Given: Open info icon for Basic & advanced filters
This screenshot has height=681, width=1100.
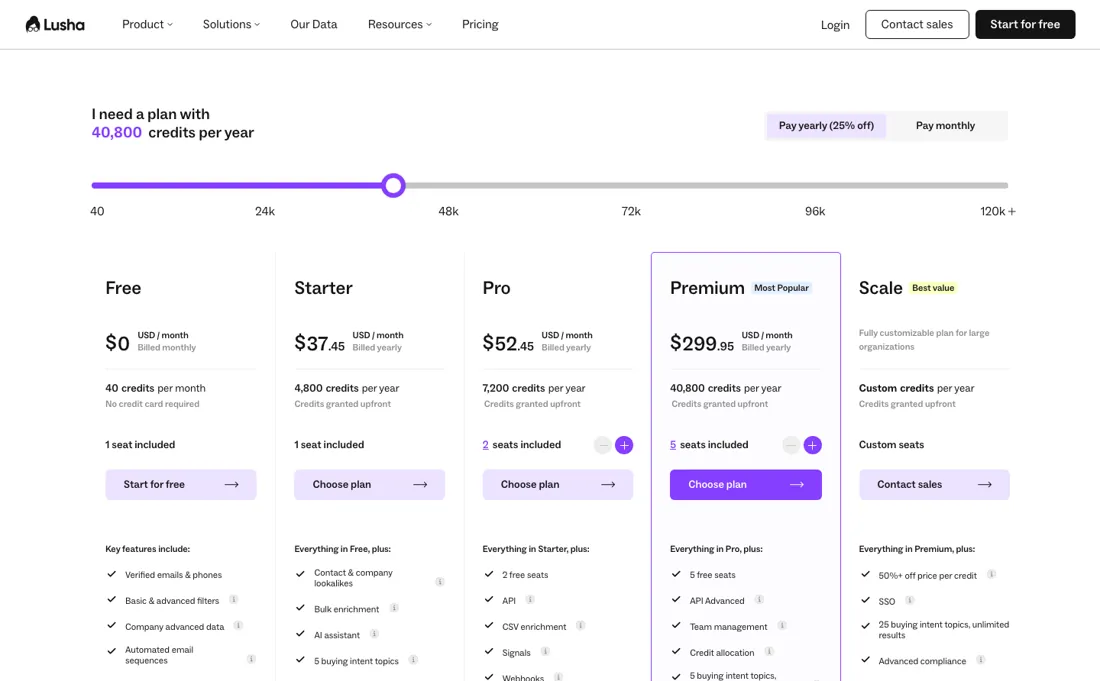Looking at the screenshot, I should 234,600.
